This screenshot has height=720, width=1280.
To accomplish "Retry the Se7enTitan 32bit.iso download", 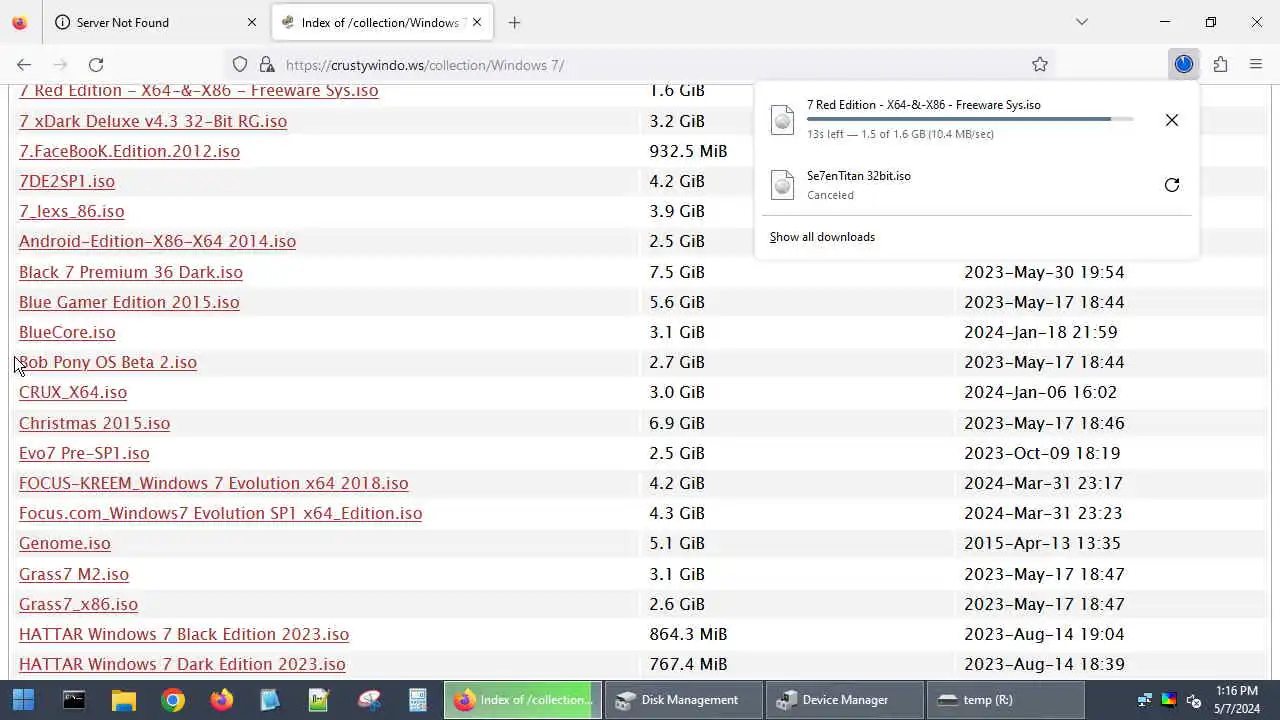I will click(1172, 185).
